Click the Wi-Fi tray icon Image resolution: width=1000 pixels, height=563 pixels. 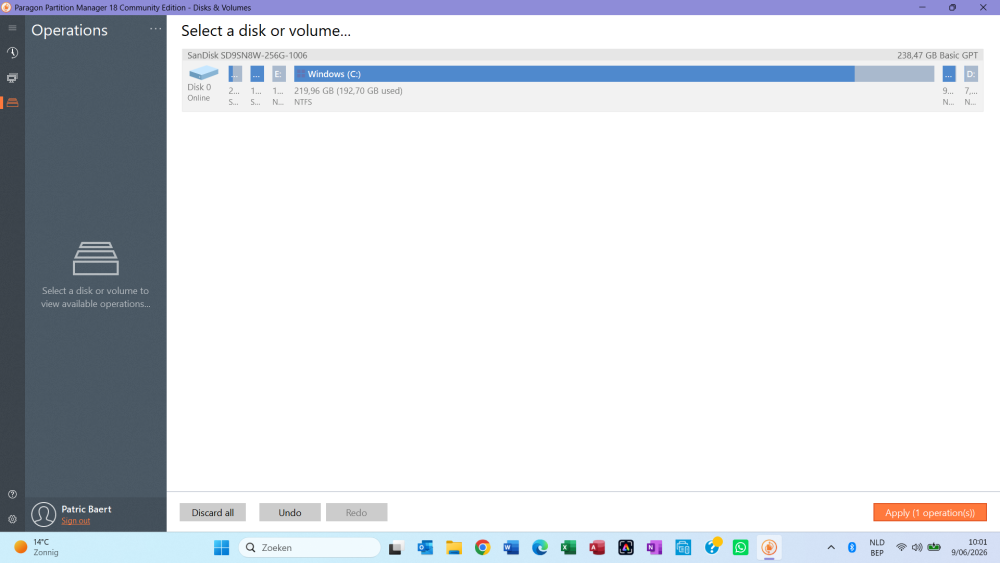click(x=901, y=547)
